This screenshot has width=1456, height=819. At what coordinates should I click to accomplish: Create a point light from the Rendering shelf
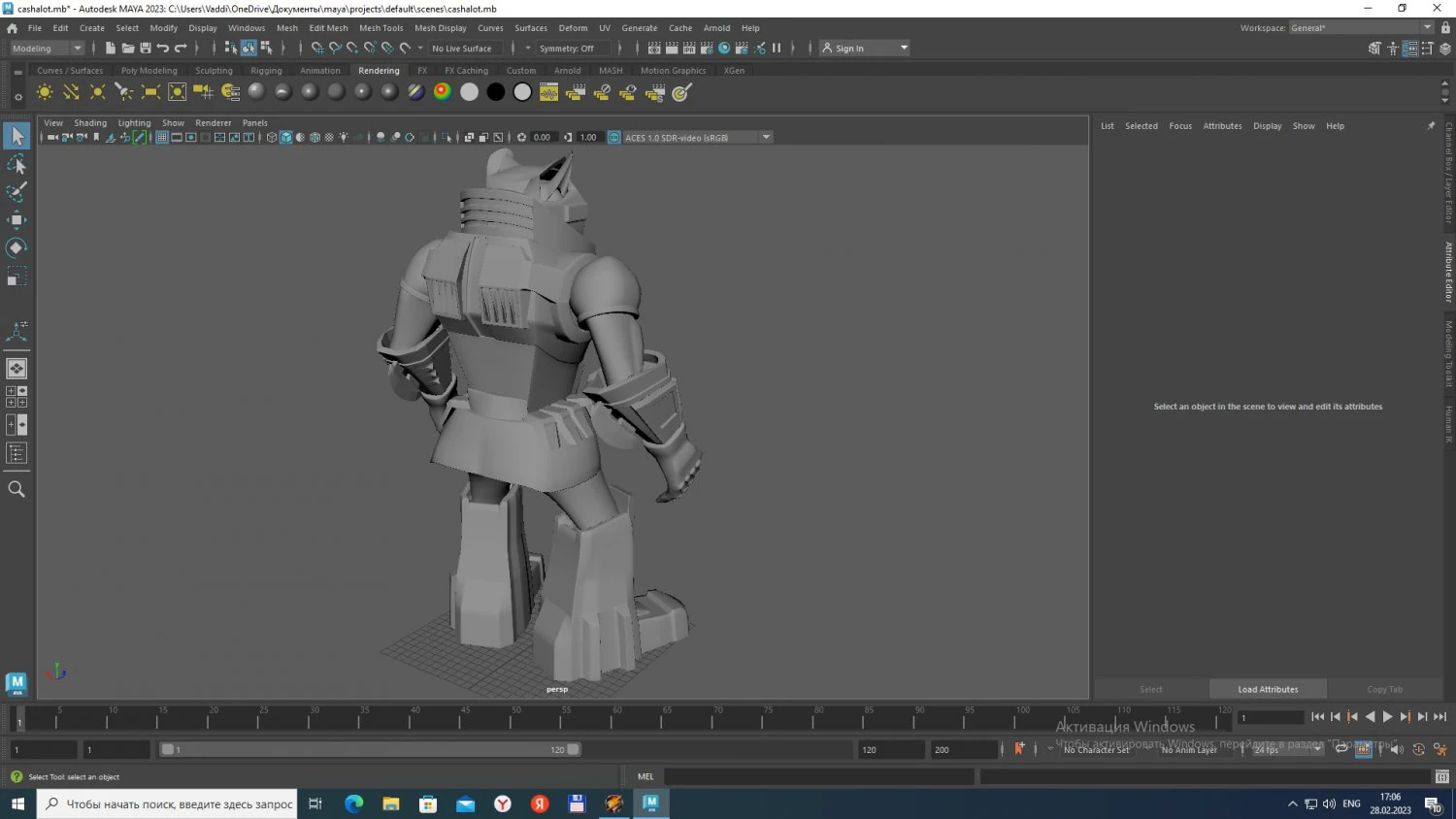[97, 91]
